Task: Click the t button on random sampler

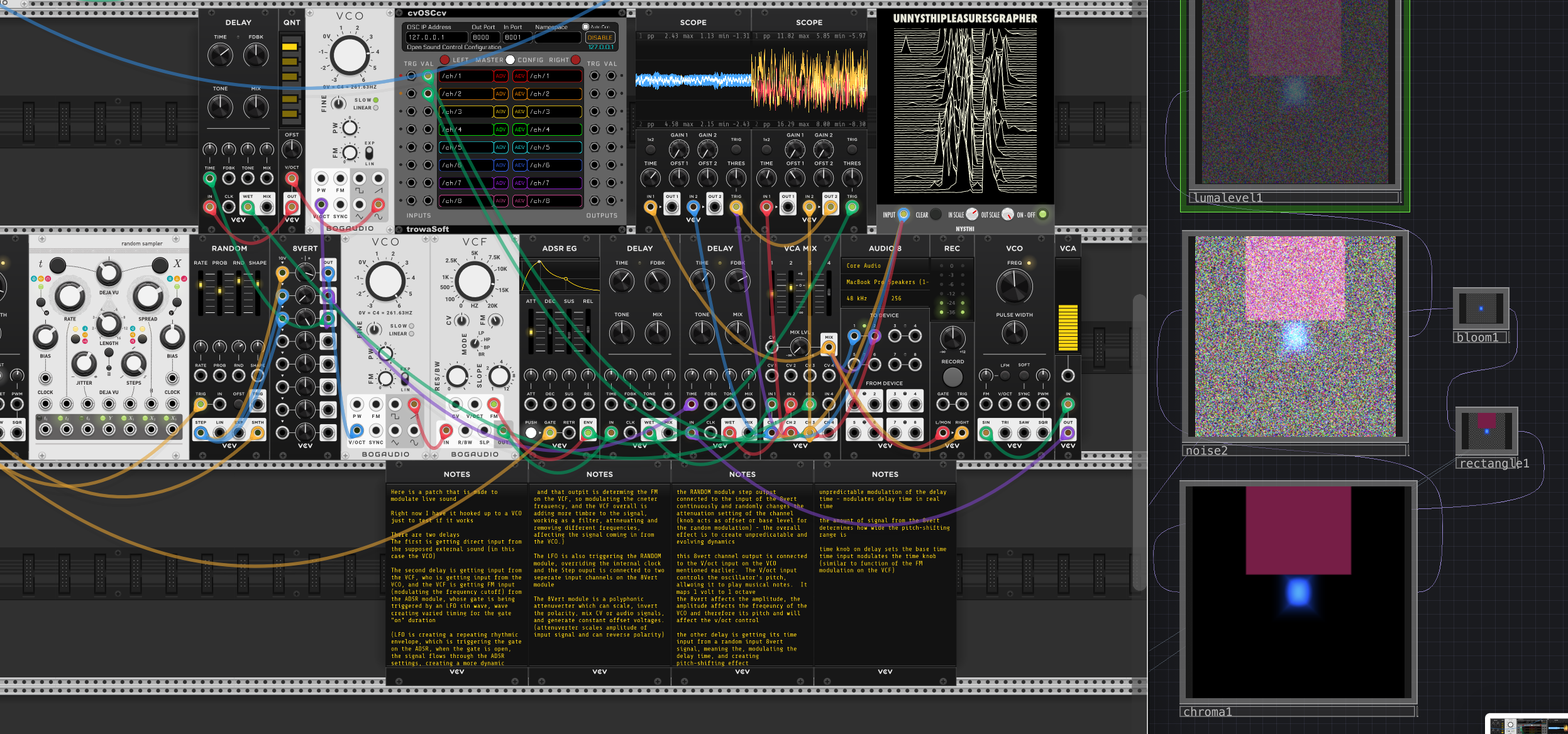Action: click(57, 265)
